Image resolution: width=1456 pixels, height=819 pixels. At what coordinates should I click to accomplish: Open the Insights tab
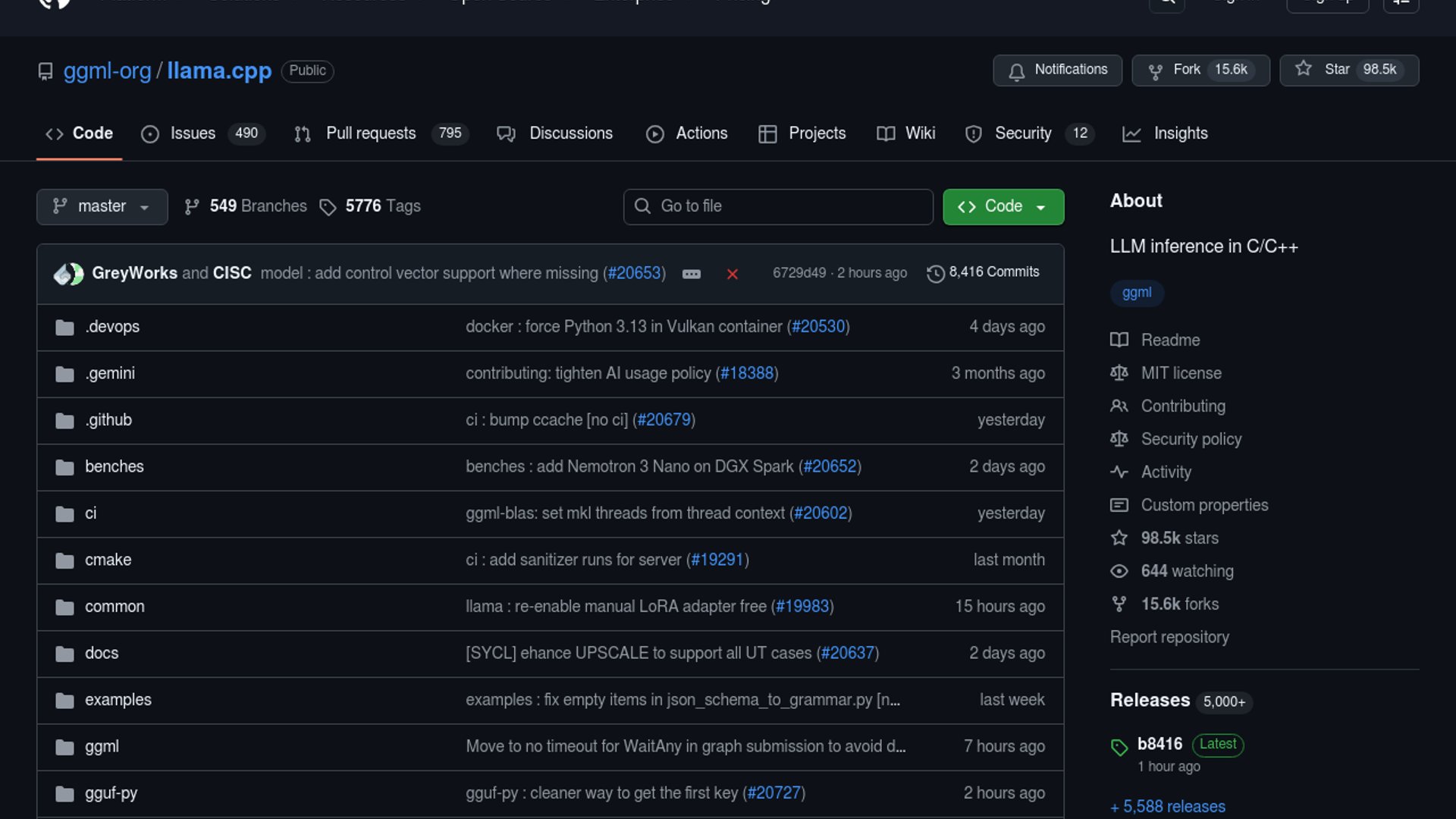click(x=1166, y=133)
